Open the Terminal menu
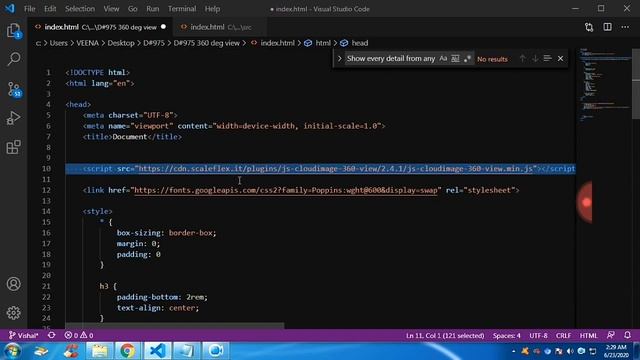 (x=182, y=9)
